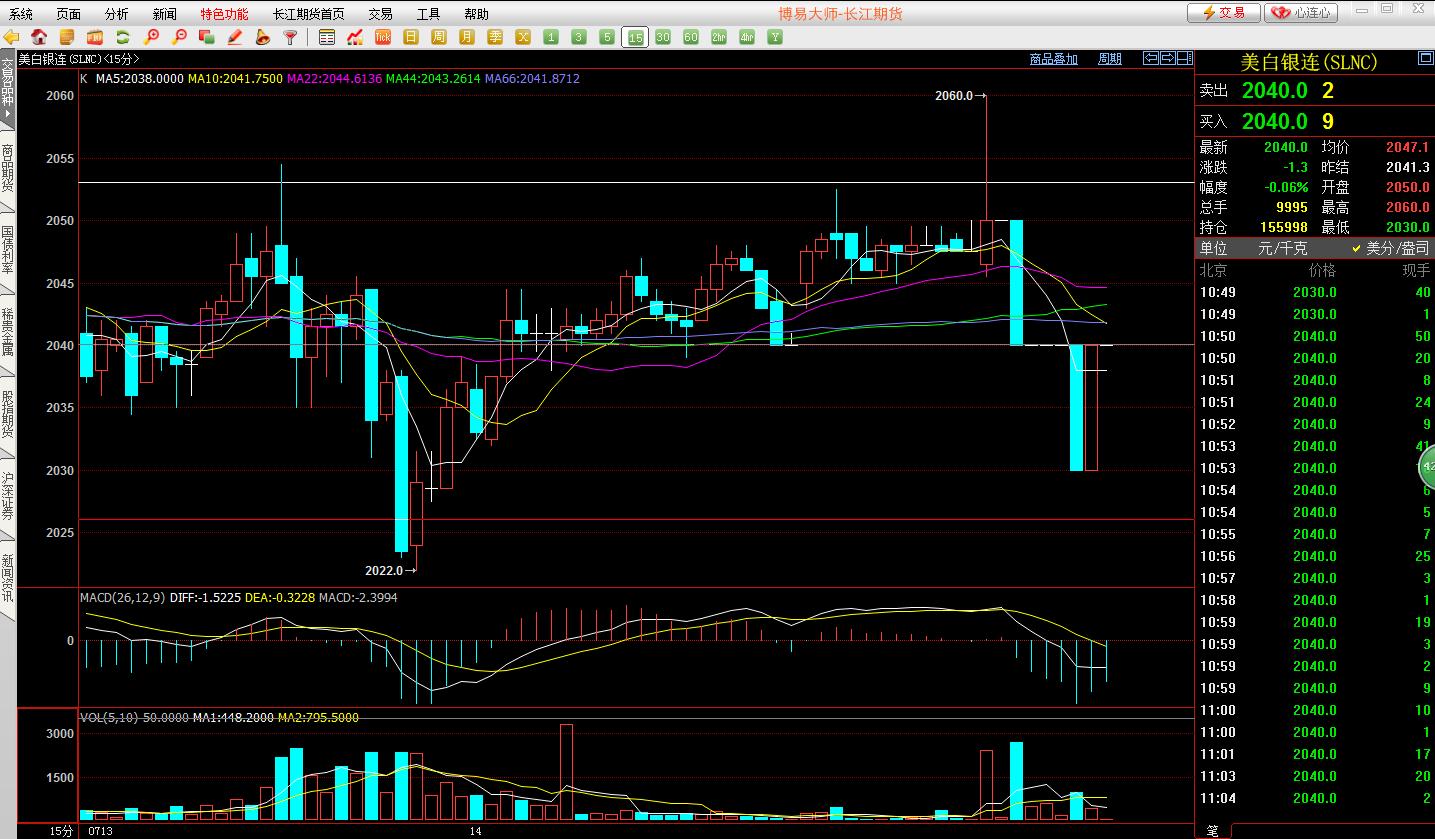Switch to 30-minute period button
The height and width of the screenshot is (839, 1435).
(663, 37)
